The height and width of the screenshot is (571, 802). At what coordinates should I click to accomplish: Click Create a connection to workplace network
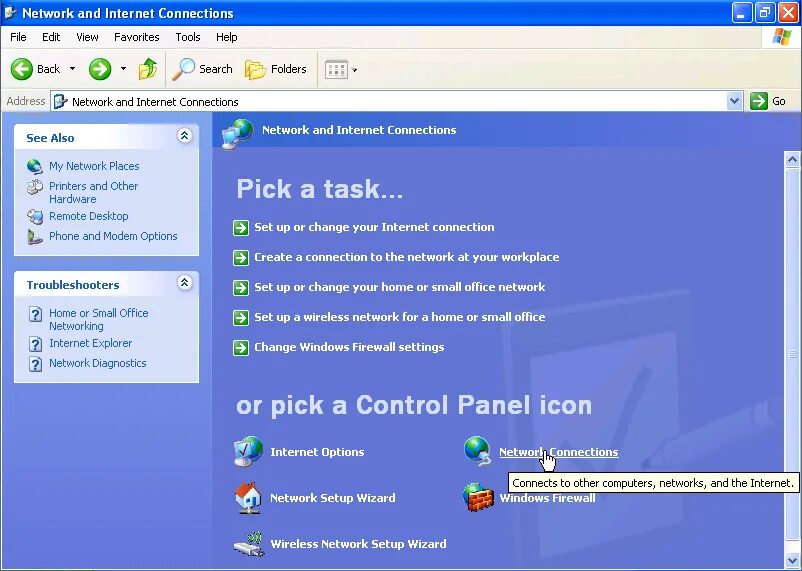[x=407, y=257]
